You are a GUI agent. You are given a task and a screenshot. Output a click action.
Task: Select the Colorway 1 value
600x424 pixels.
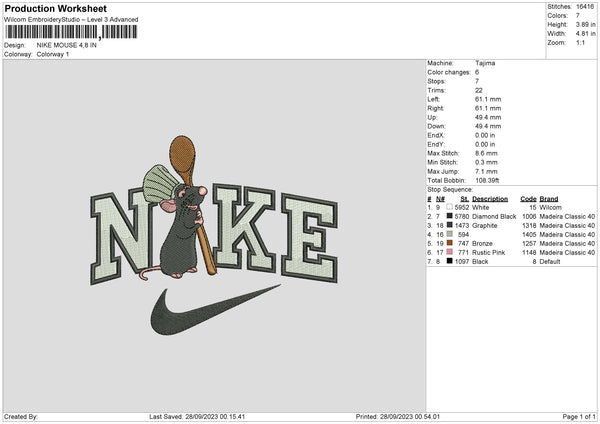click(53, 54)
